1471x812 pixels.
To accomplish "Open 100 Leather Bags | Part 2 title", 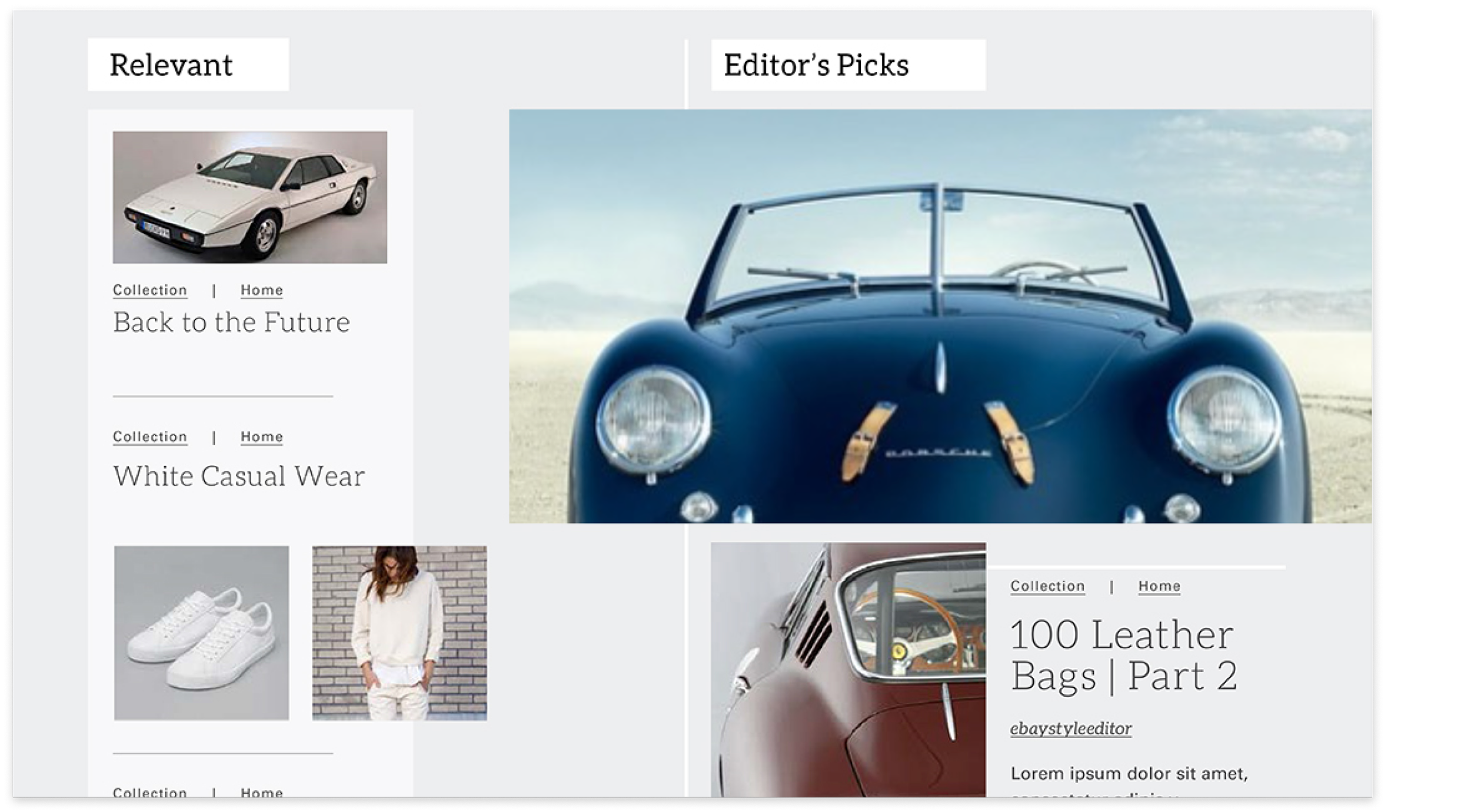I will (1124, 655).
